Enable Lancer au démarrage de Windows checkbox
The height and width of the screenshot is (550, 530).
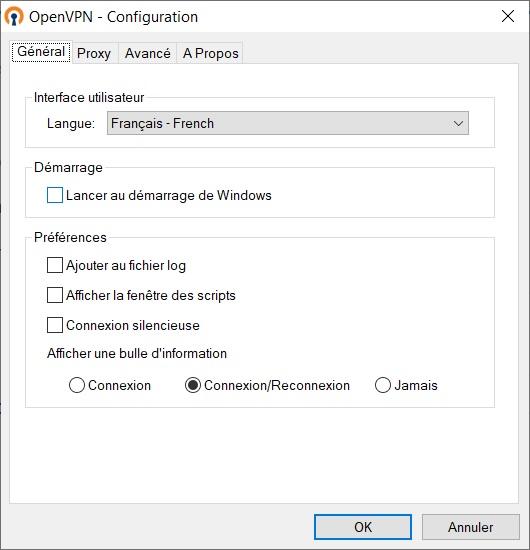click(x=55, y=195)
